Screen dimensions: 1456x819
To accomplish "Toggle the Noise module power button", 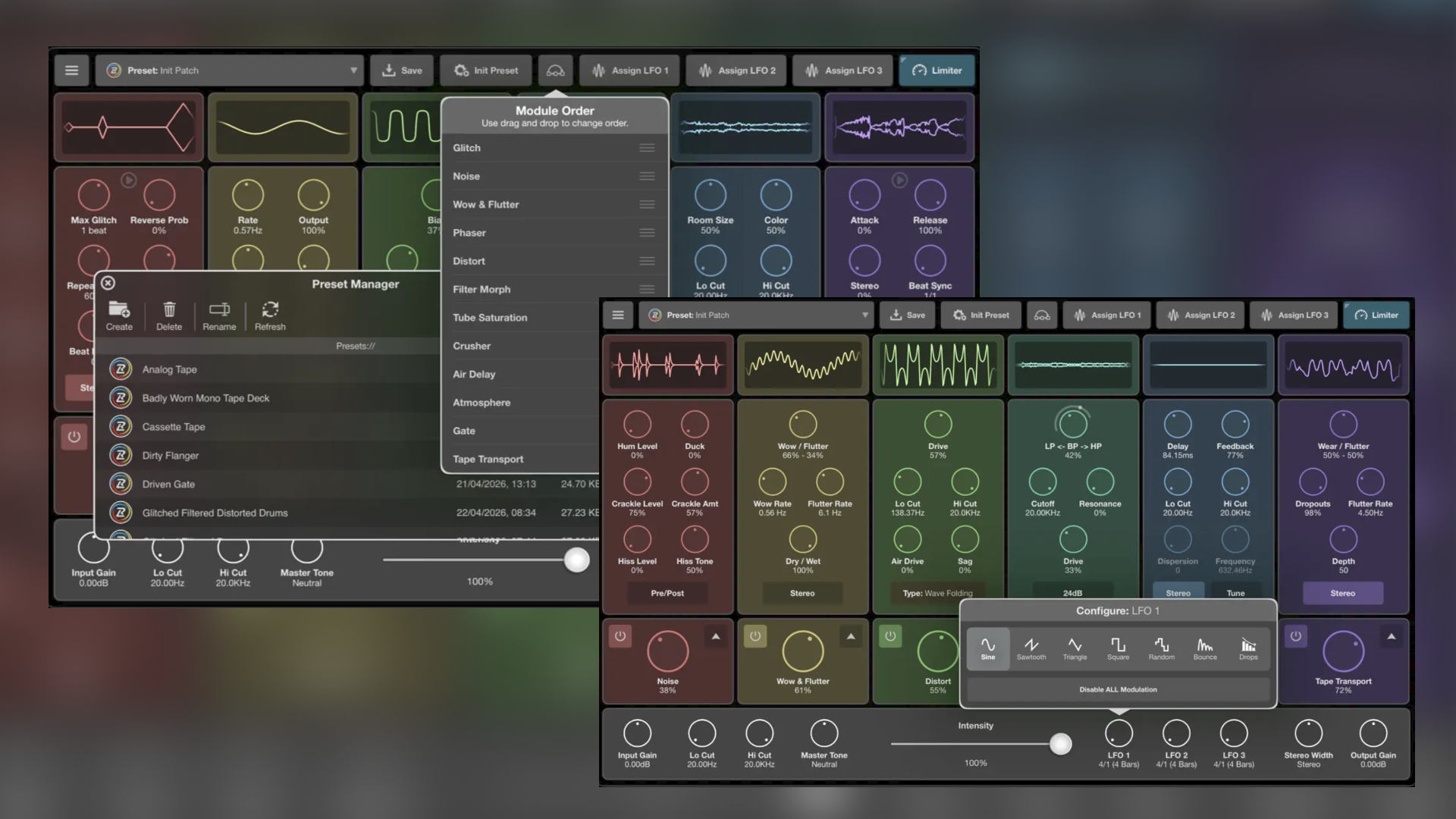I will tap(620, 636).
